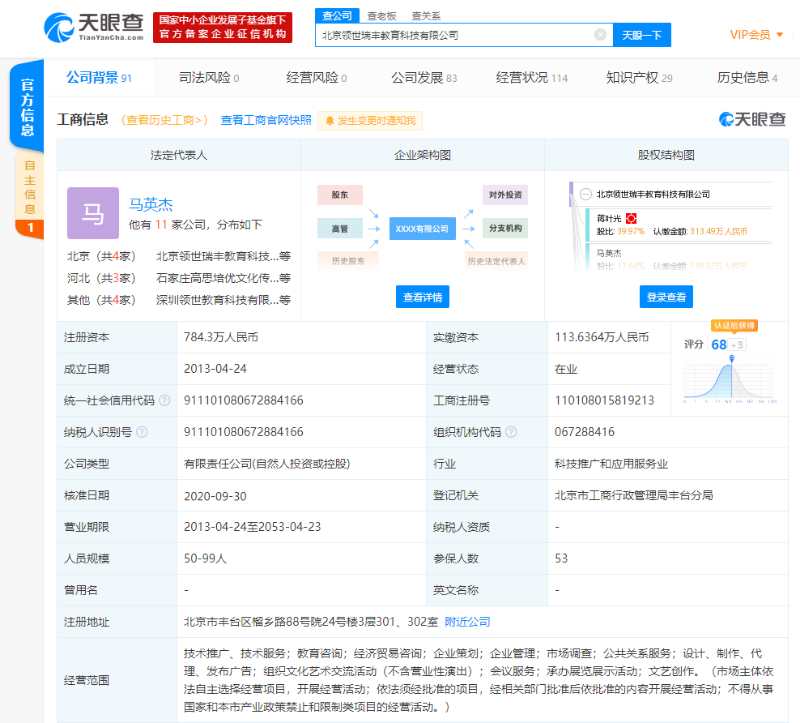800x723 pixels.
Task: Click the red 国家中小企业发展子基金旗下 banner
Action: (x=222, y=27)
